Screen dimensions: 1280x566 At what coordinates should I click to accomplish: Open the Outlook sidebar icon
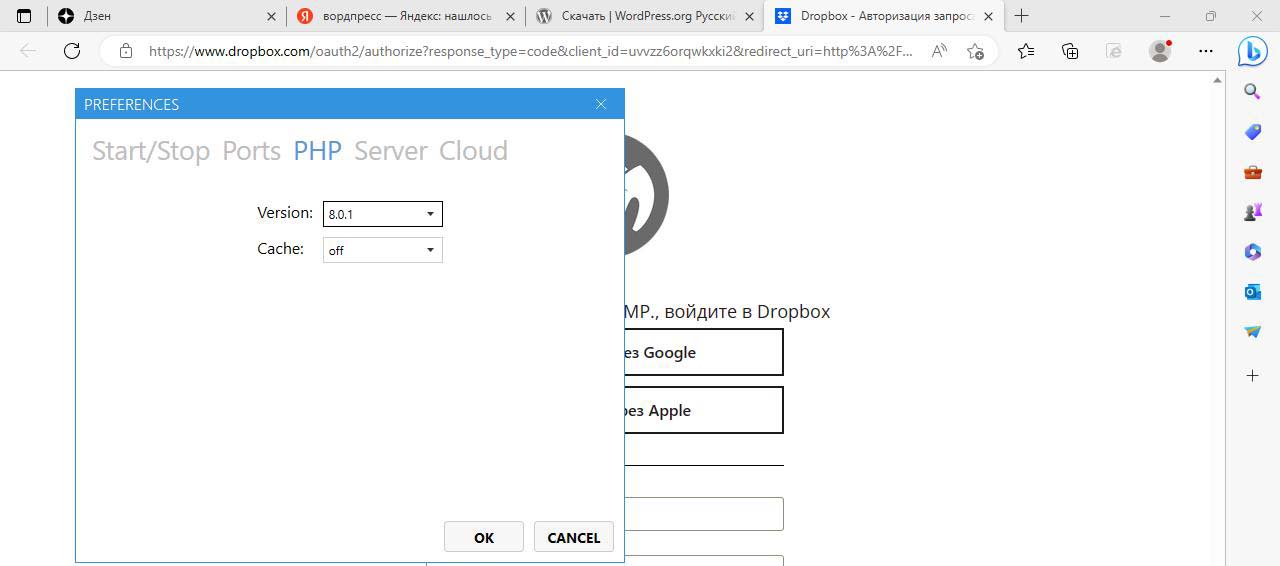pyautogui.click(x=1252, y=292)
